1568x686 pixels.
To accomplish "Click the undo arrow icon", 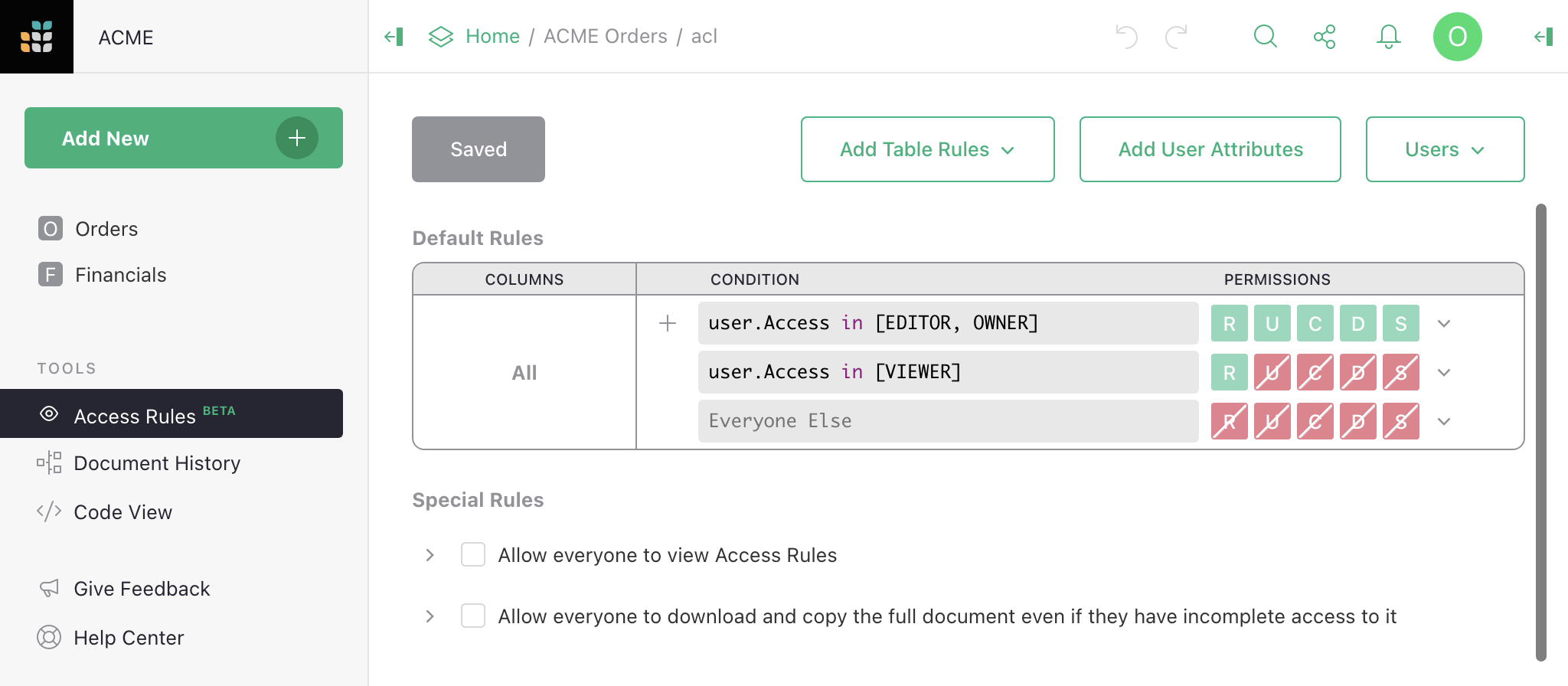I will click(x=1126, y=37).
